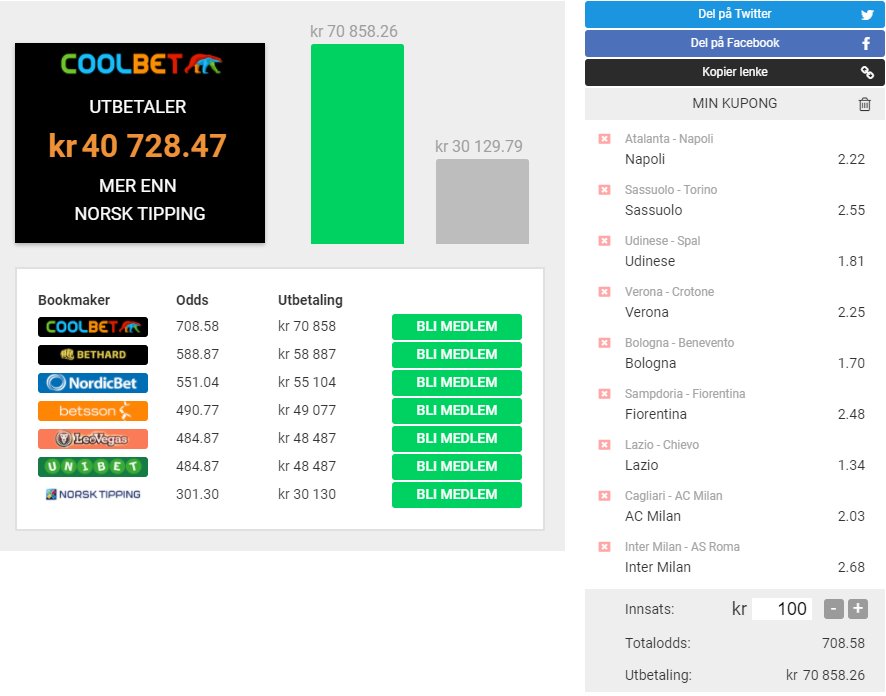
Task: Click the Sassuolo 2.55 odds value
Action: tap(851, 210)
